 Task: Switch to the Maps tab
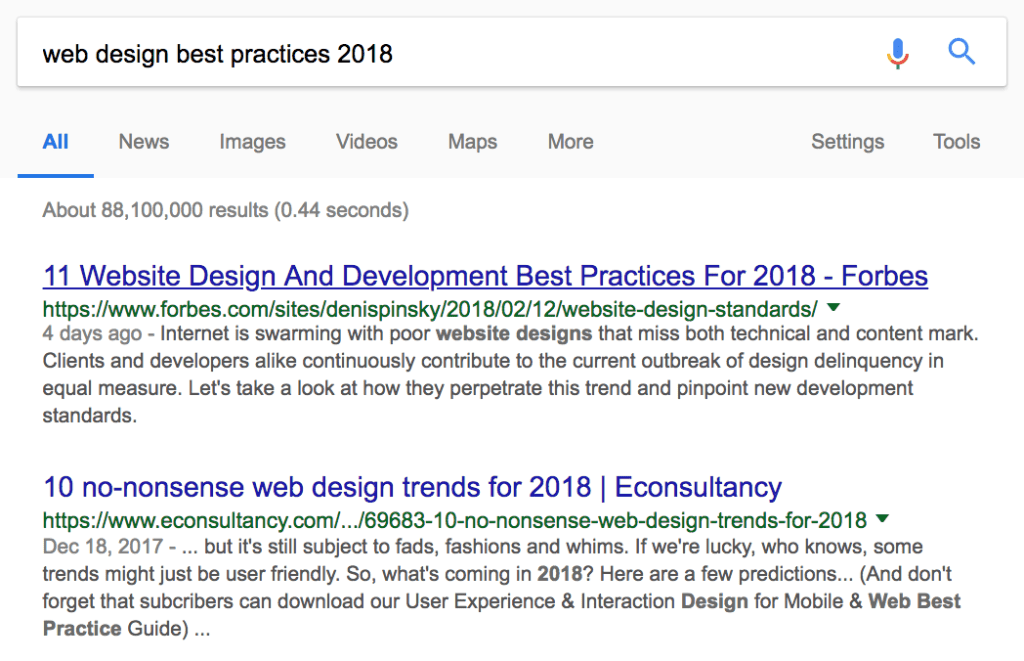coord(472,142)
